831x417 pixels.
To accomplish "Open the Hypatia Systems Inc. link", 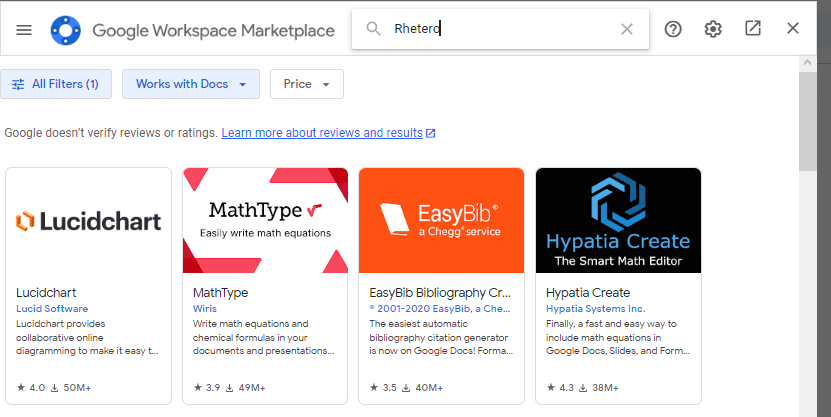I will (x=596, y=308).
